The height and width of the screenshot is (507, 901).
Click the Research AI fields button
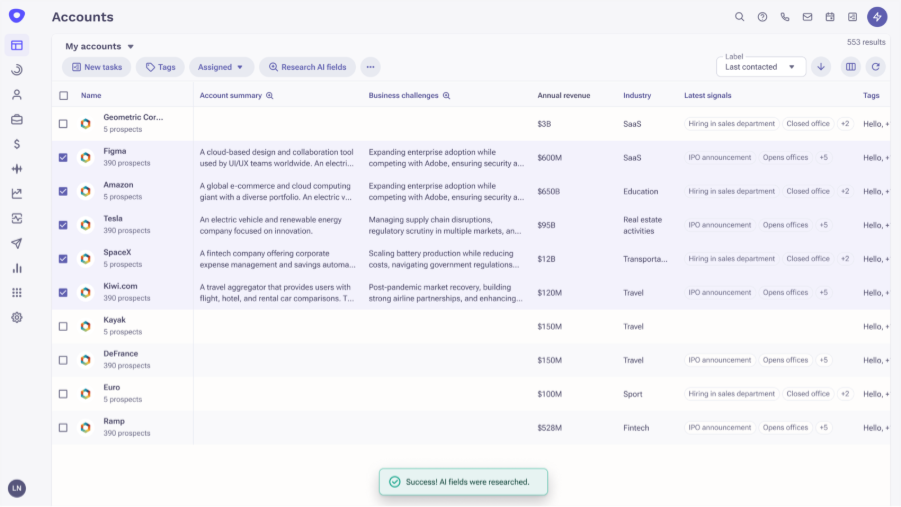[307, 67]
